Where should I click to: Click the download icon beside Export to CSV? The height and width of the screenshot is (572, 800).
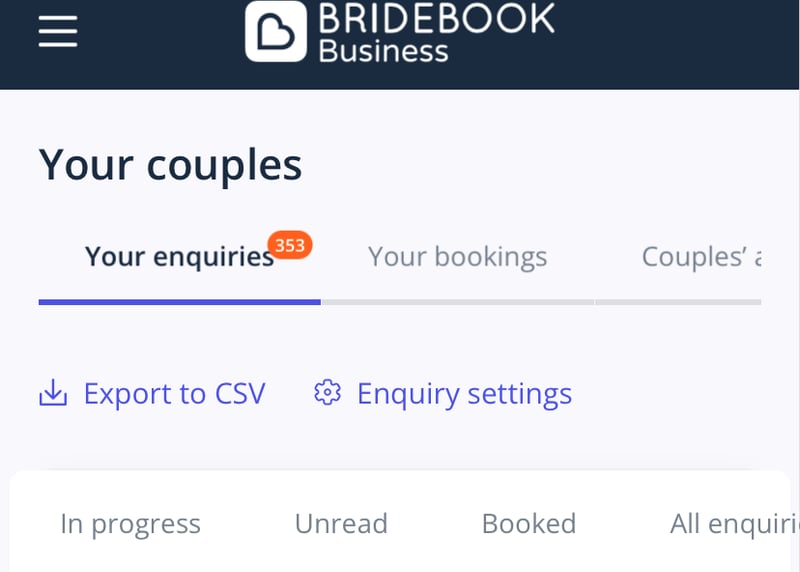click(53, 393)
